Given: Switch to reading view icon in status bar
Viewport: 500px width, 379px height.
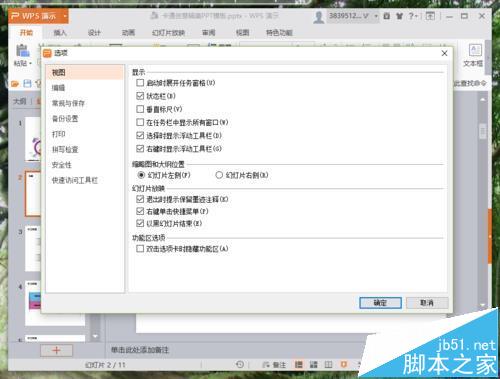Looking at the screenshot, I should coord(328,364).
